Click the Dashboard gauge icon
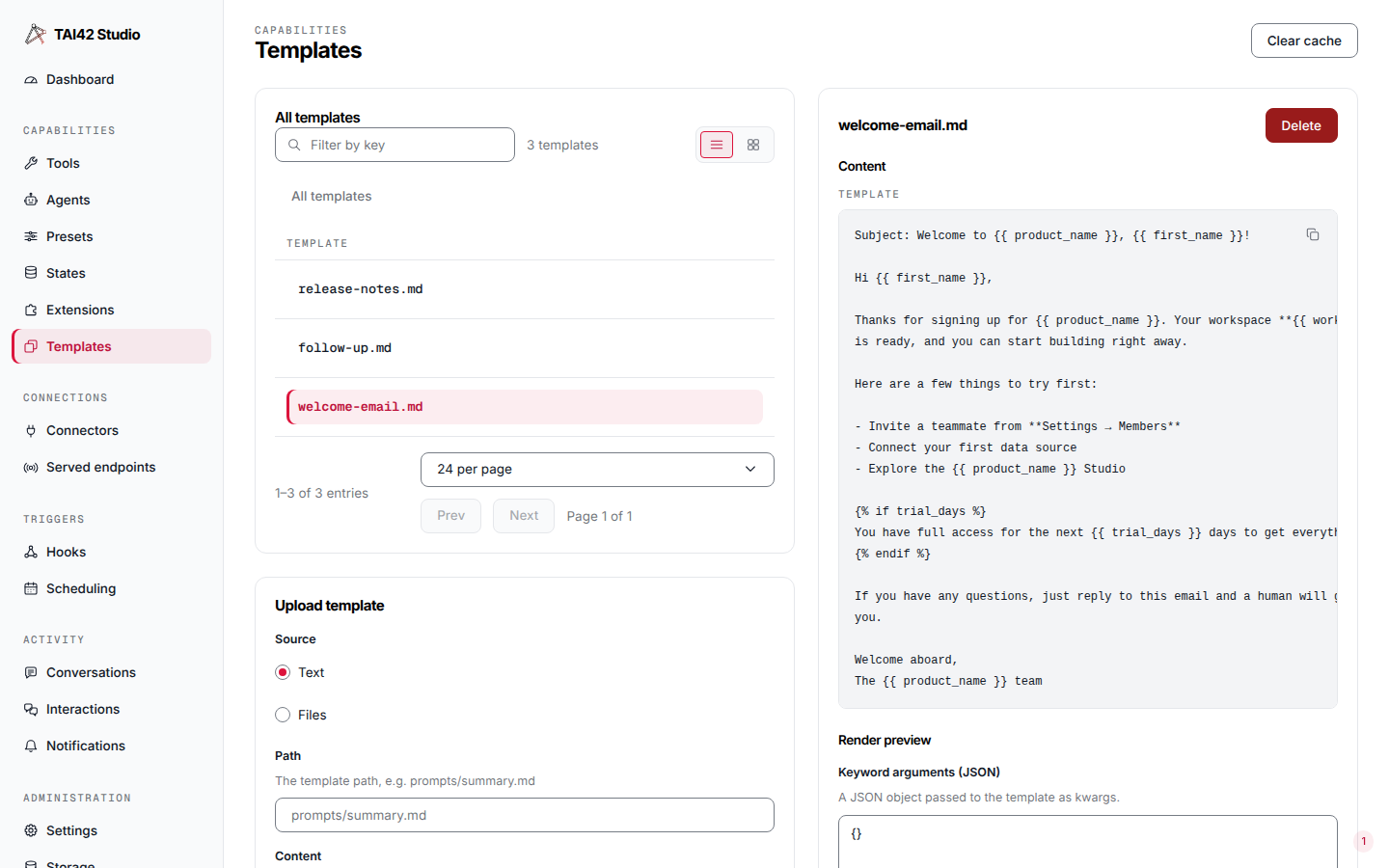 (31, 80)
